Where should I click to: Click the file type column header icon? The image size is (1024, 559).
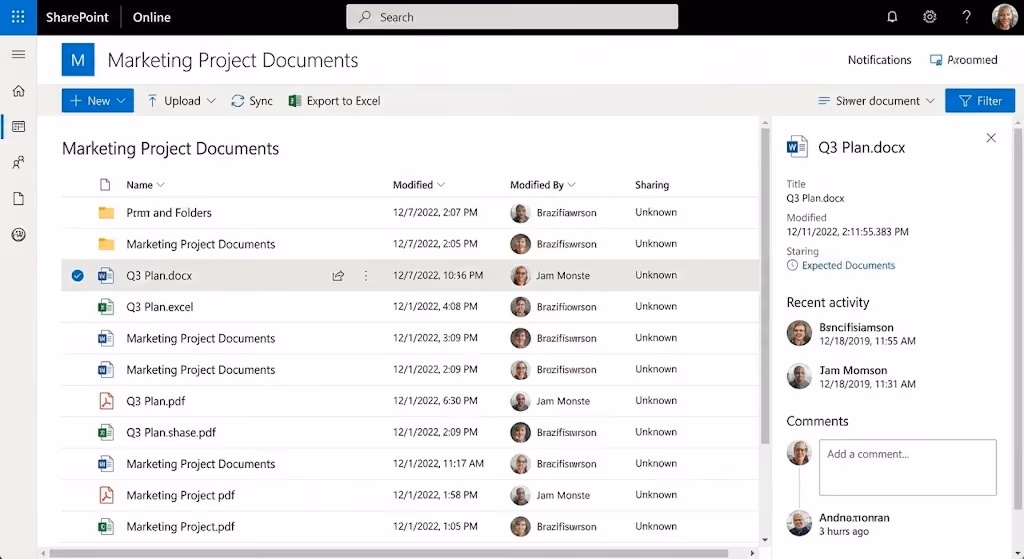105,185
